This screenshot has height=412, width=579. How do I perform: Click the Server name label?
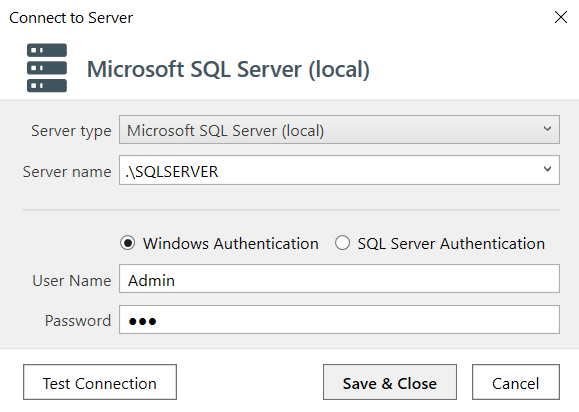[x=67, y=172]
